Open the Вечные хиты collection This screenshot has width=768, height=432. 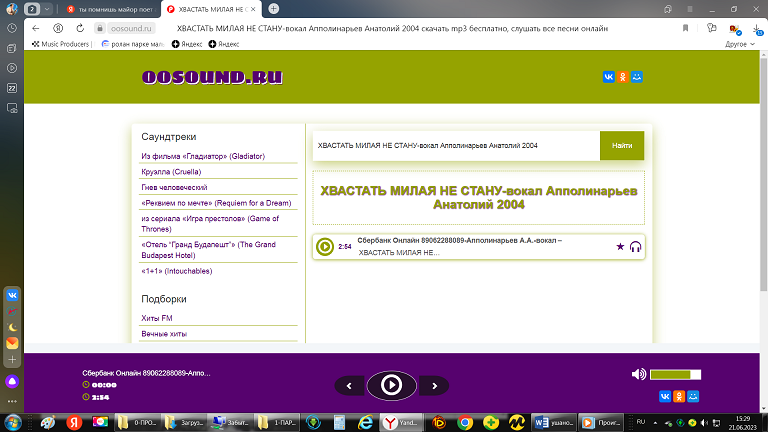(x=164, y=334)
